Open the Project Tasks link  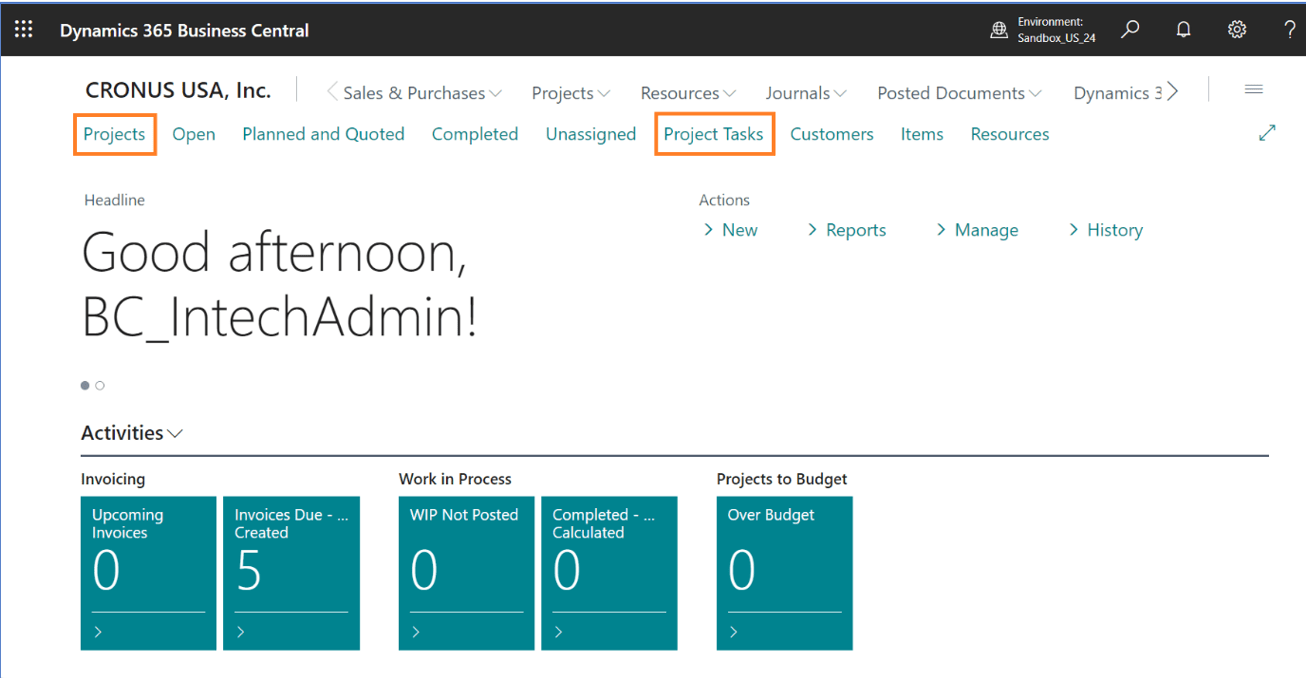pos(714,134)
